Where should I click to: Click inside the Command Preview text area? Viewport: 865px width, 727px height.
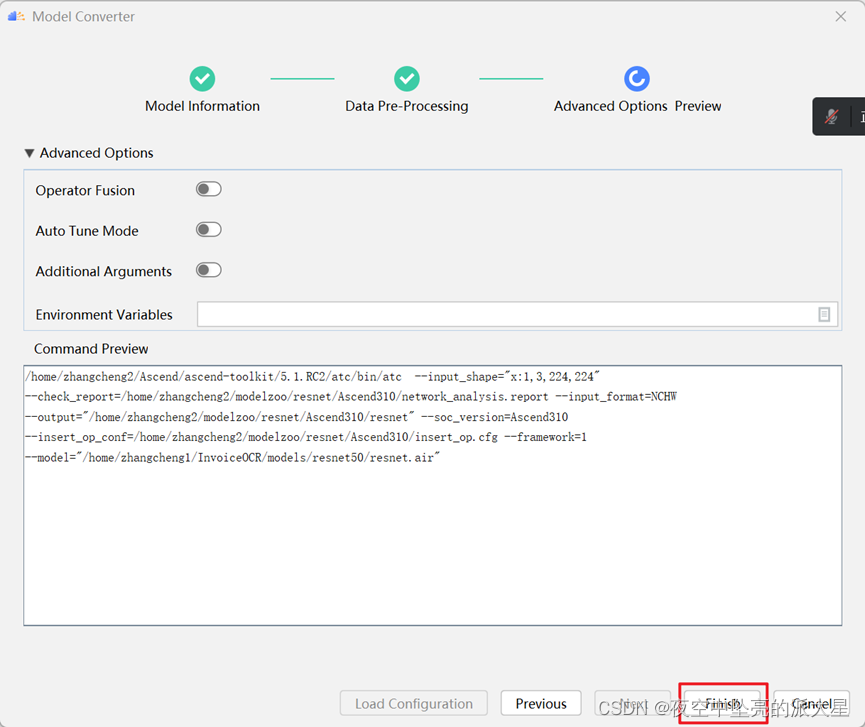432,495
